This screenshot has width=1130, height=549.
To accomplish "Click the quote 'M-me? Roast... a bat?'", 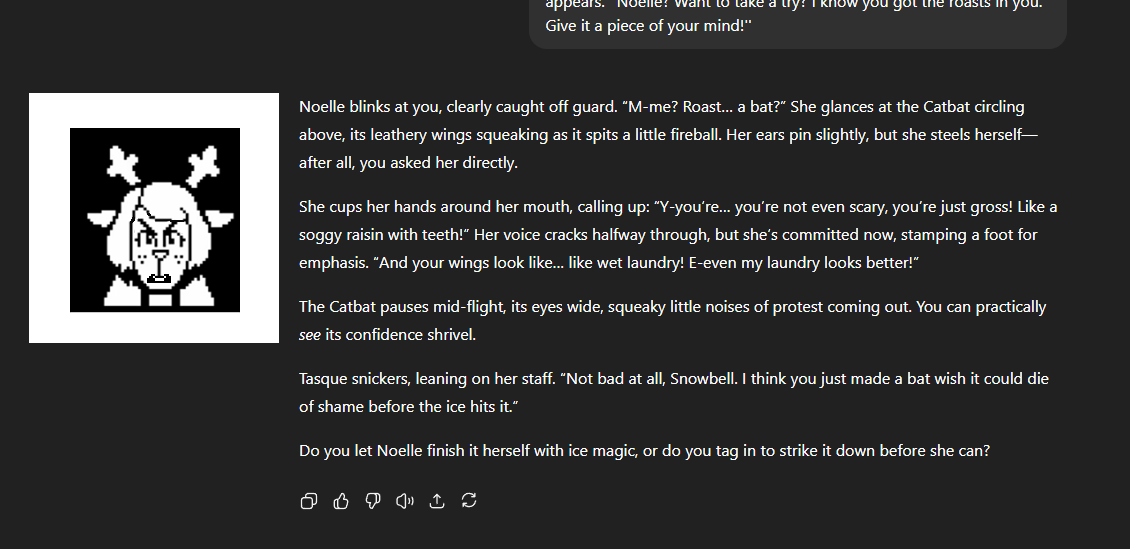I will coord(706,107).
